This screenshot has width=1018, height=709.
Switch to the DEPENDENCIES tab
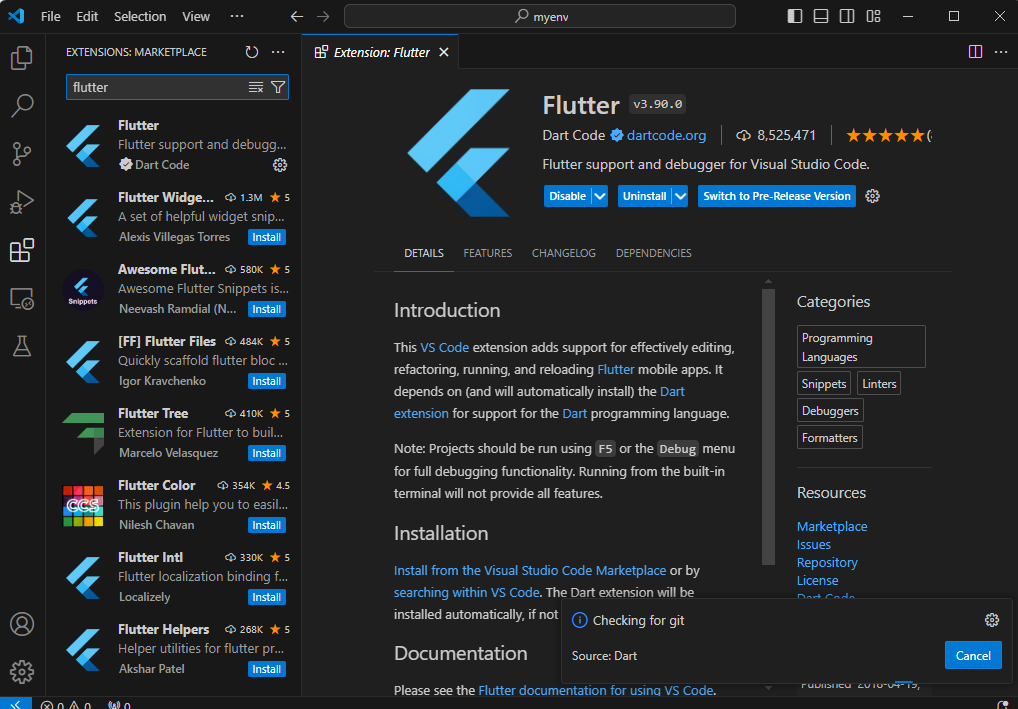pos(654,253)
